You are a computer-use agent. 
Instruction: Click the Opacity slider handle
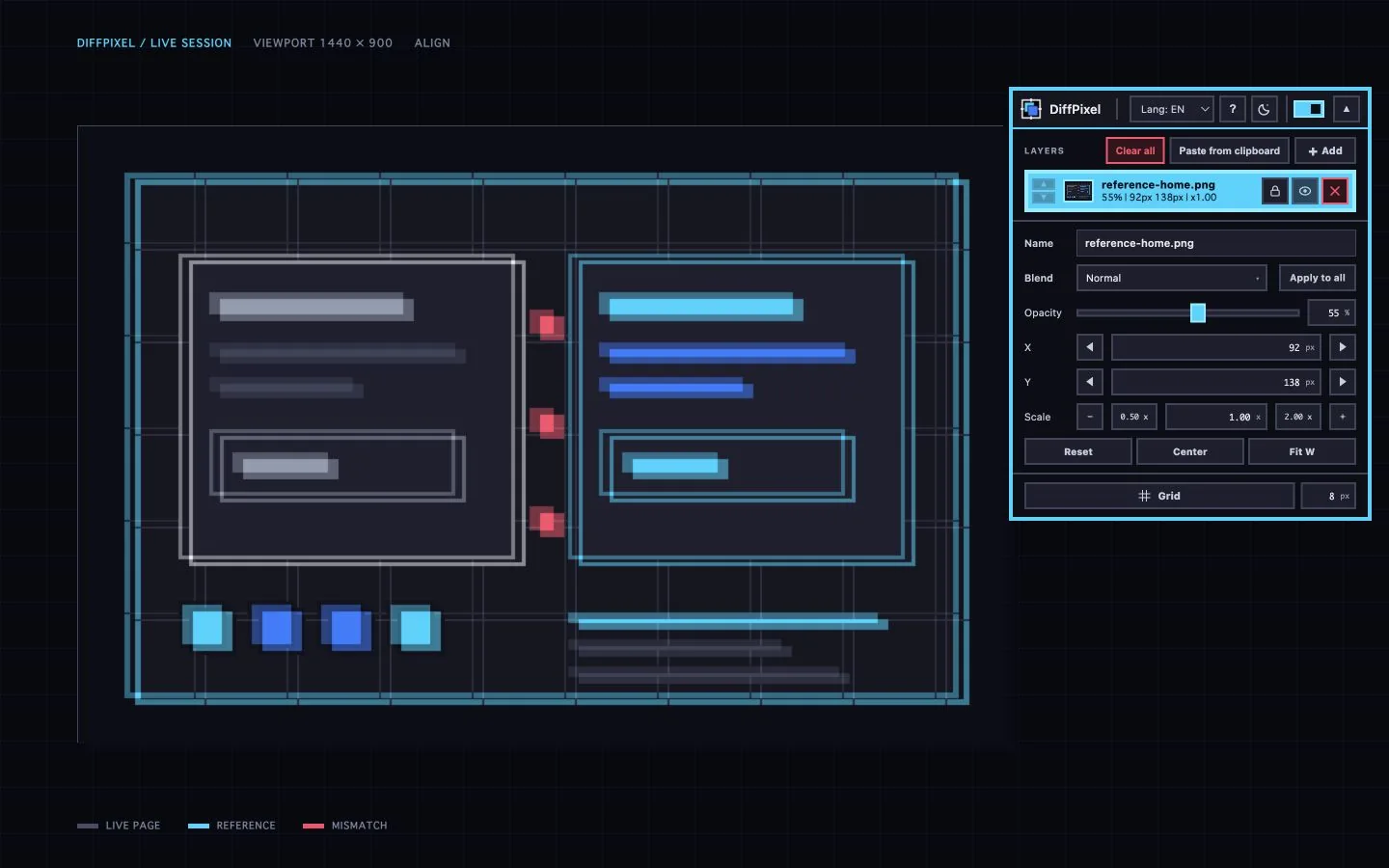[x=1198, y=312]
